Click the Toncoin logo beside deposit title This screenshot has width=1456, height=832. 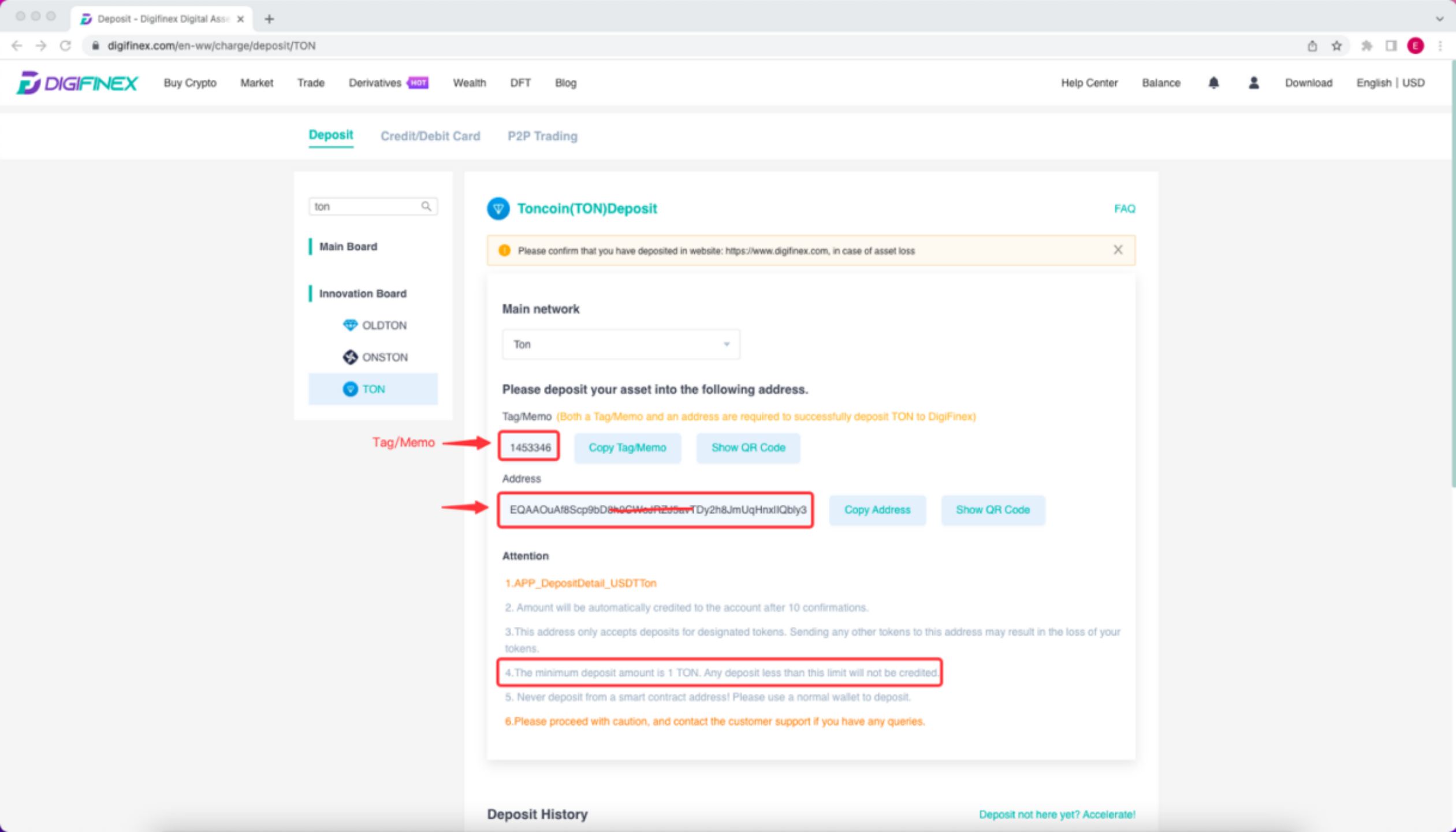(x=498, y=209)
